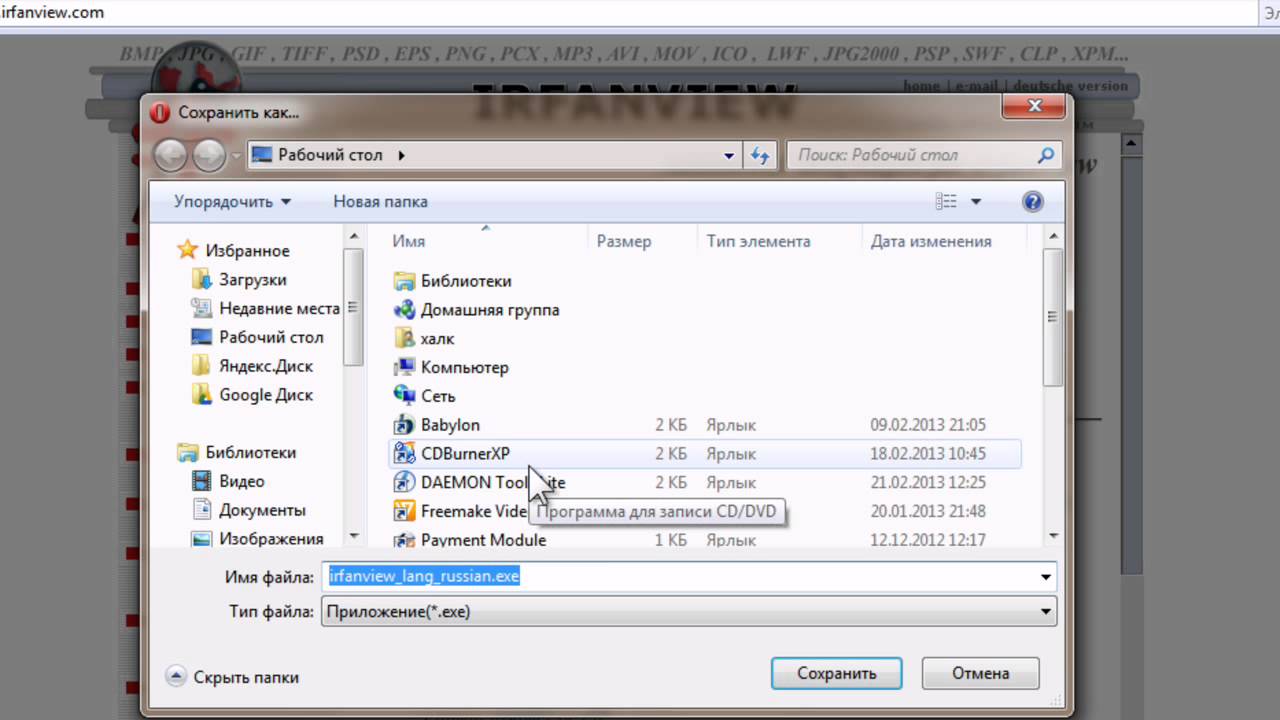Screen dimensions: 1280x720
Task: Expand the Упорядочить menu
Action: [x=232, y=201]
